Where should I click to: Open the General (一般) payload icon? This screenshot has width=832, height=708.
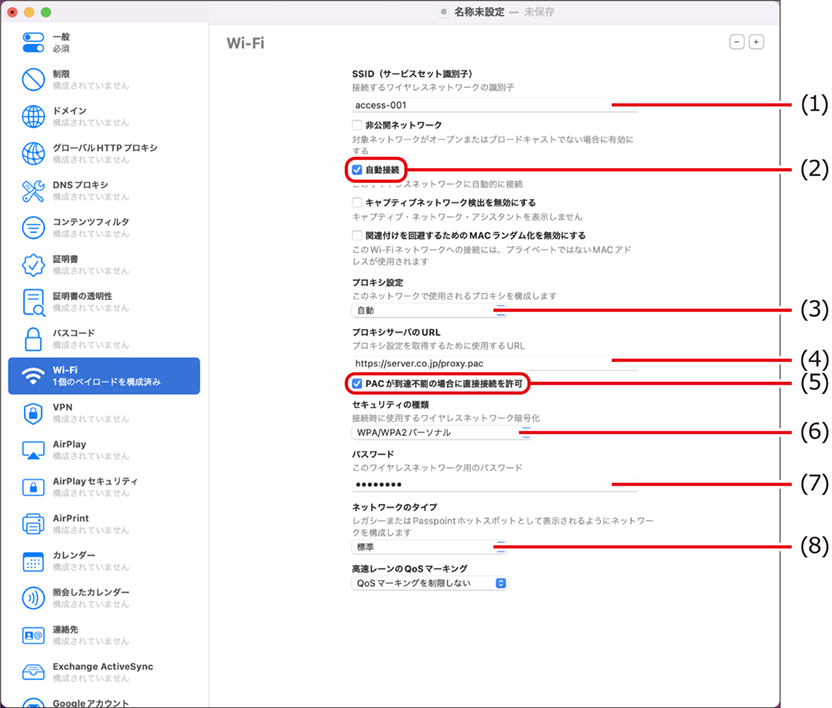[33, 42]
